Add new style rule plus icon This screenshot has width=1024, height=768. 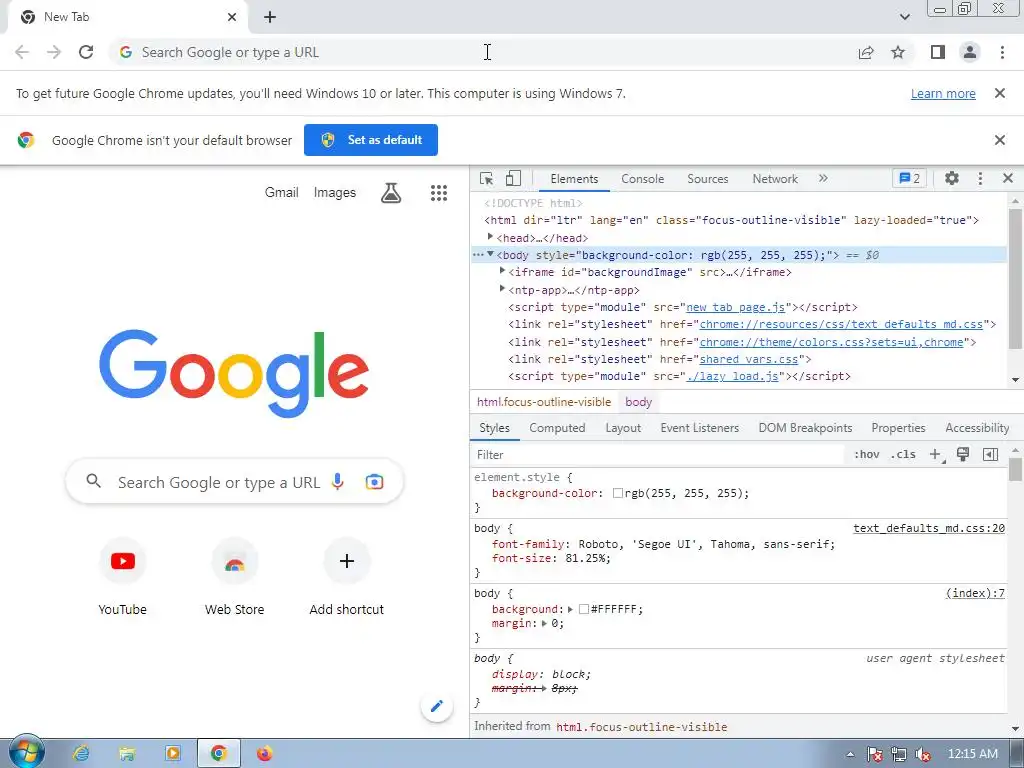pyautogui.click(x=935, y=455)
